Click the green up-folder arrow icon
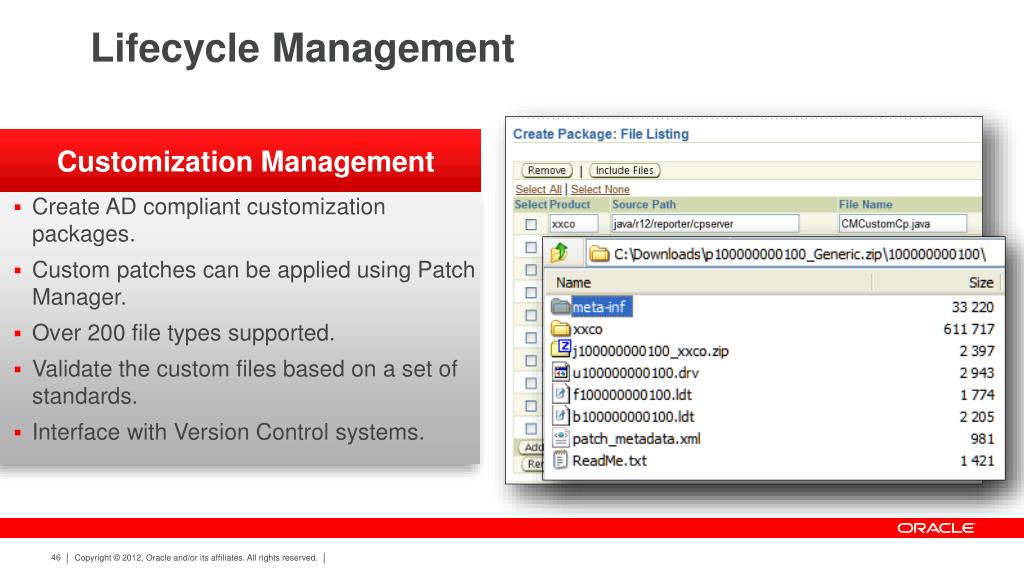1024x576 pixels. pyautogui.click(x=559, y=252)
